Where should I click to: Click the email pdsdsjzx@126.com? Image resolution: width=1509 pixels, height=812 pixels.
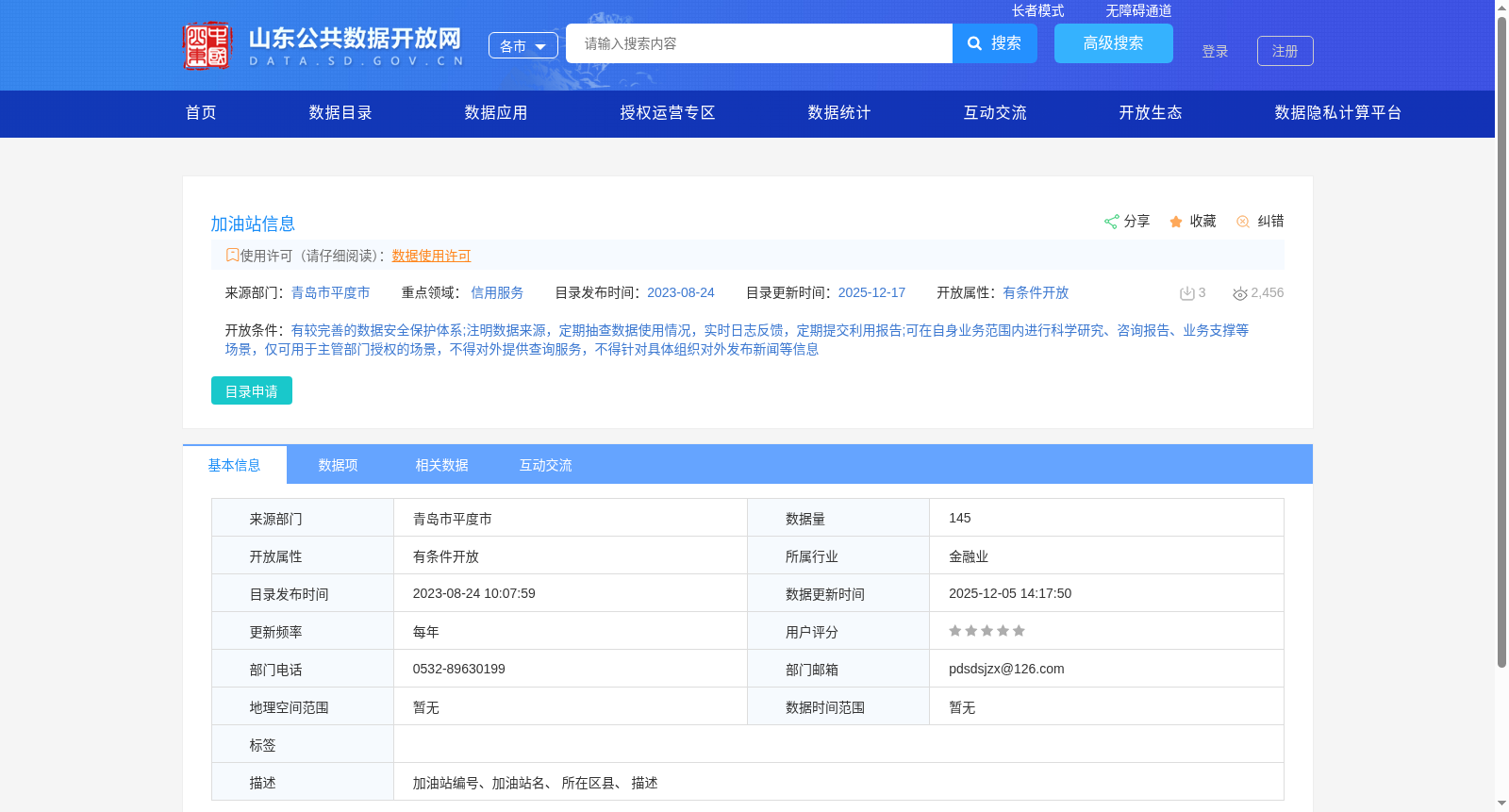pos(1006,669)
